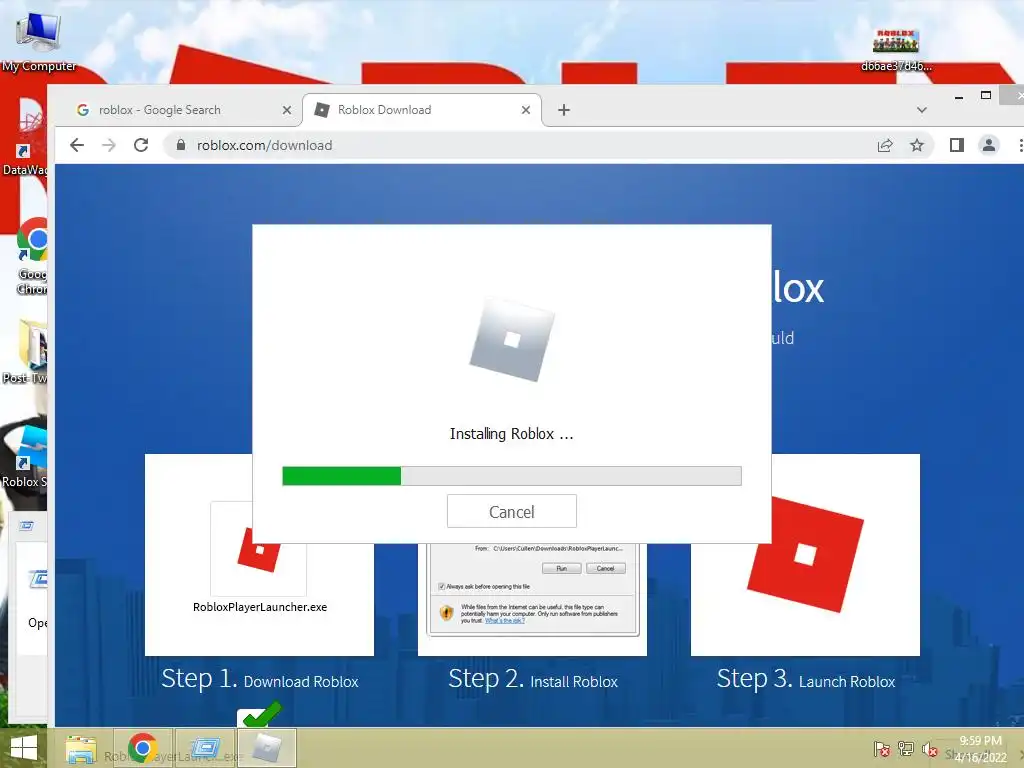The height and width of the screenshot is (768, 1024).
Task: Go back to the previous page
Action: point(77,145)
